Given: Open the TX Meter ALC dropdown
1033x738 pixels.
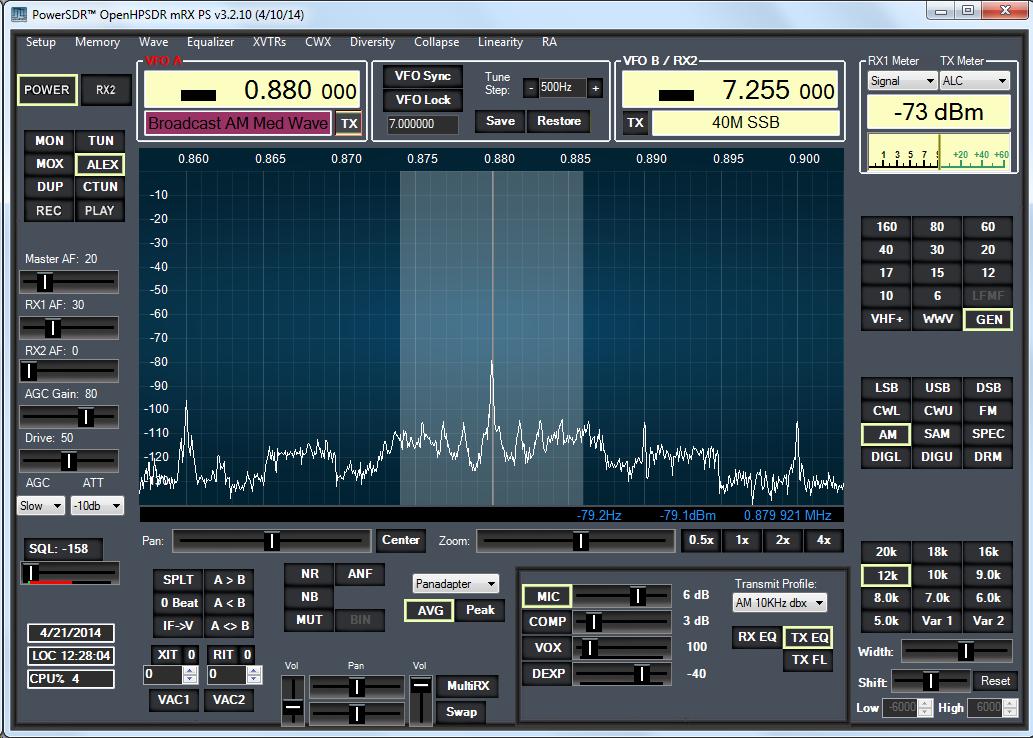Looking at the screenshot, I should (x=974, y=81).
